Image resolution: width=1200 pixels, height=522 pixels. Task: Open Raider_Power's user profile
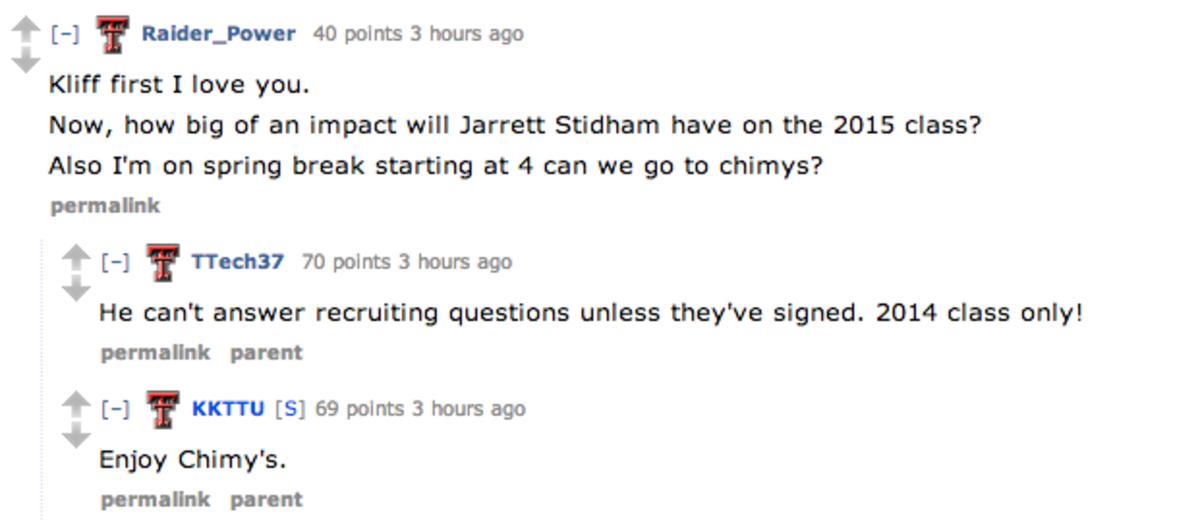tap(218, 34)
